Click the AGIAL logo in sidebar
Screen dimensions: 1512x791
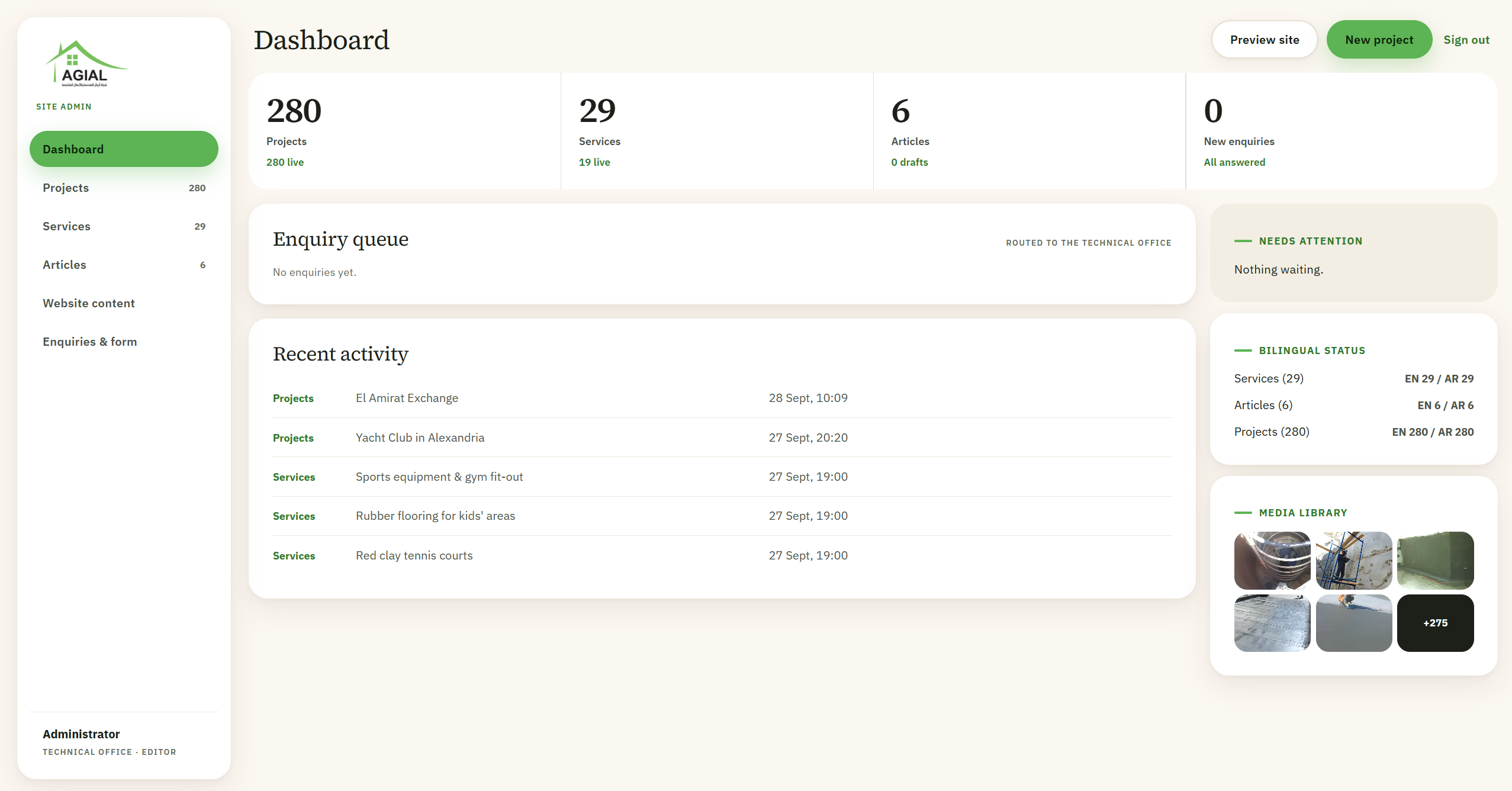[86, 64]
